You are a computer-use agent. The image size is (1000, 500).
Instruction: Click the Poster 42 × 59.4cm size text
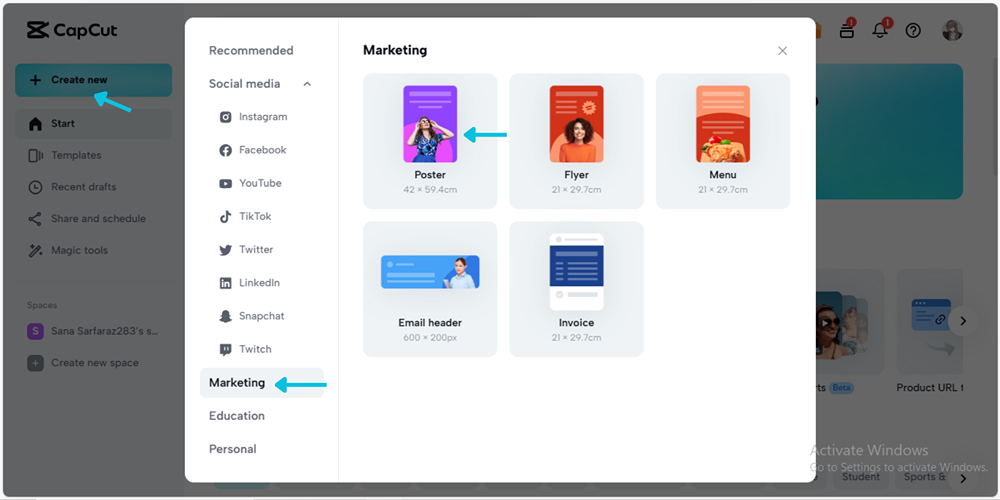coord(430,189)
